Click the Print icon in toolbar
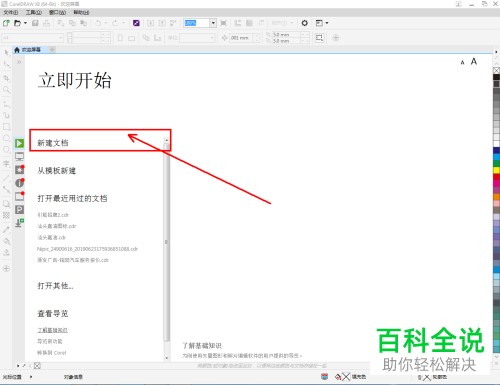 46,23
